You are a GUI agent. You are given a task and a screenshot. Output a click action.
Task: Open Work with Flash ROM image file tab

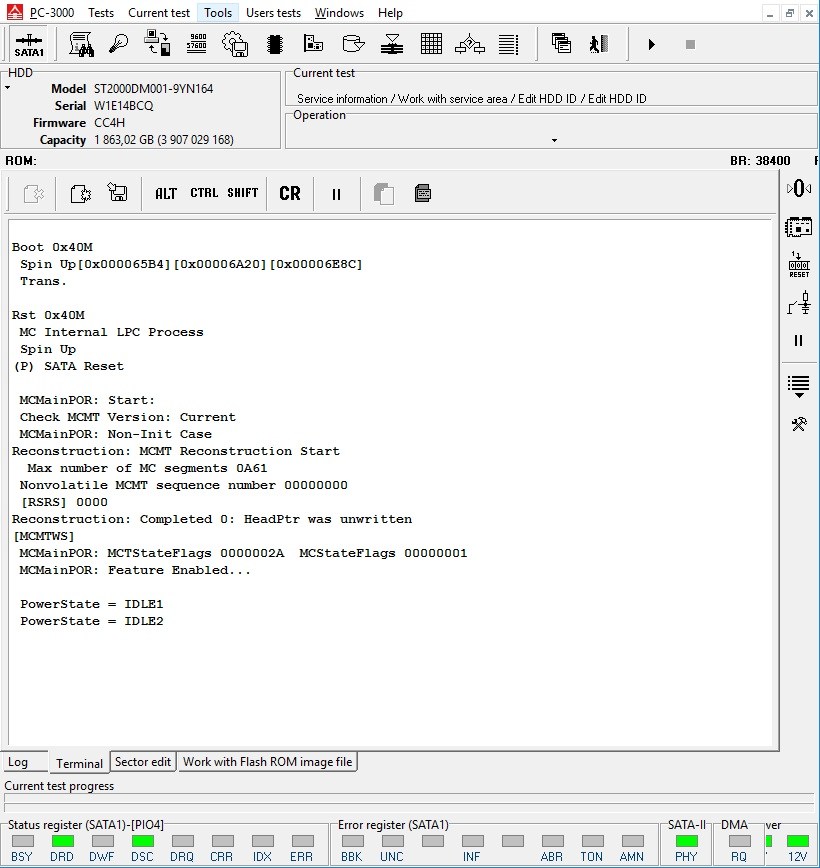coord(267,762)
